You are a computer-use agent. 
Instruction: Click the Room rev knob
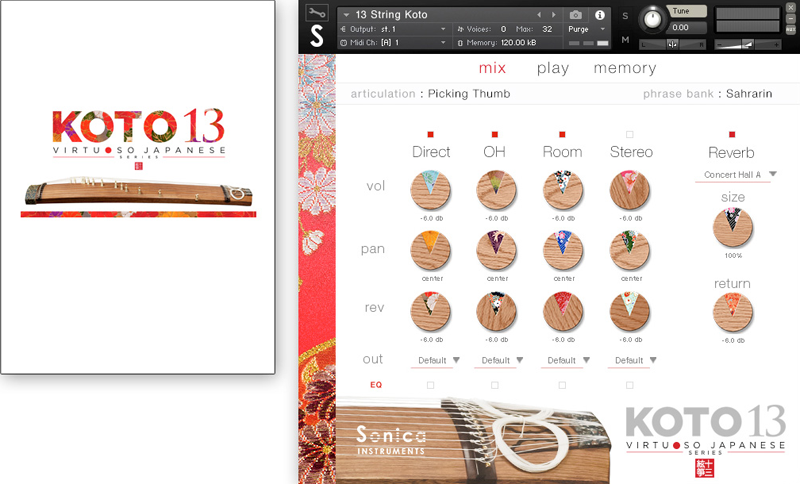563,312
